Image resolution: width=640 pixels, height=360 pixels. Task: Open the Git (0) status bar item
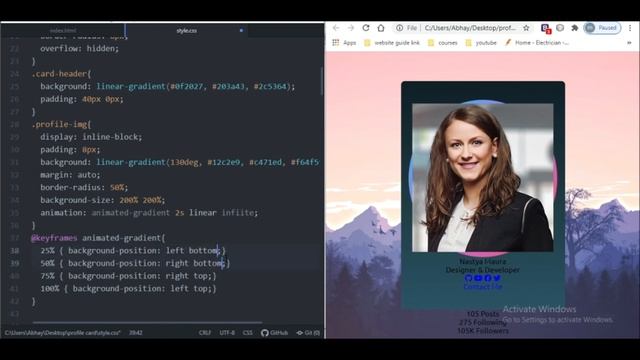(x=308, y=333)
